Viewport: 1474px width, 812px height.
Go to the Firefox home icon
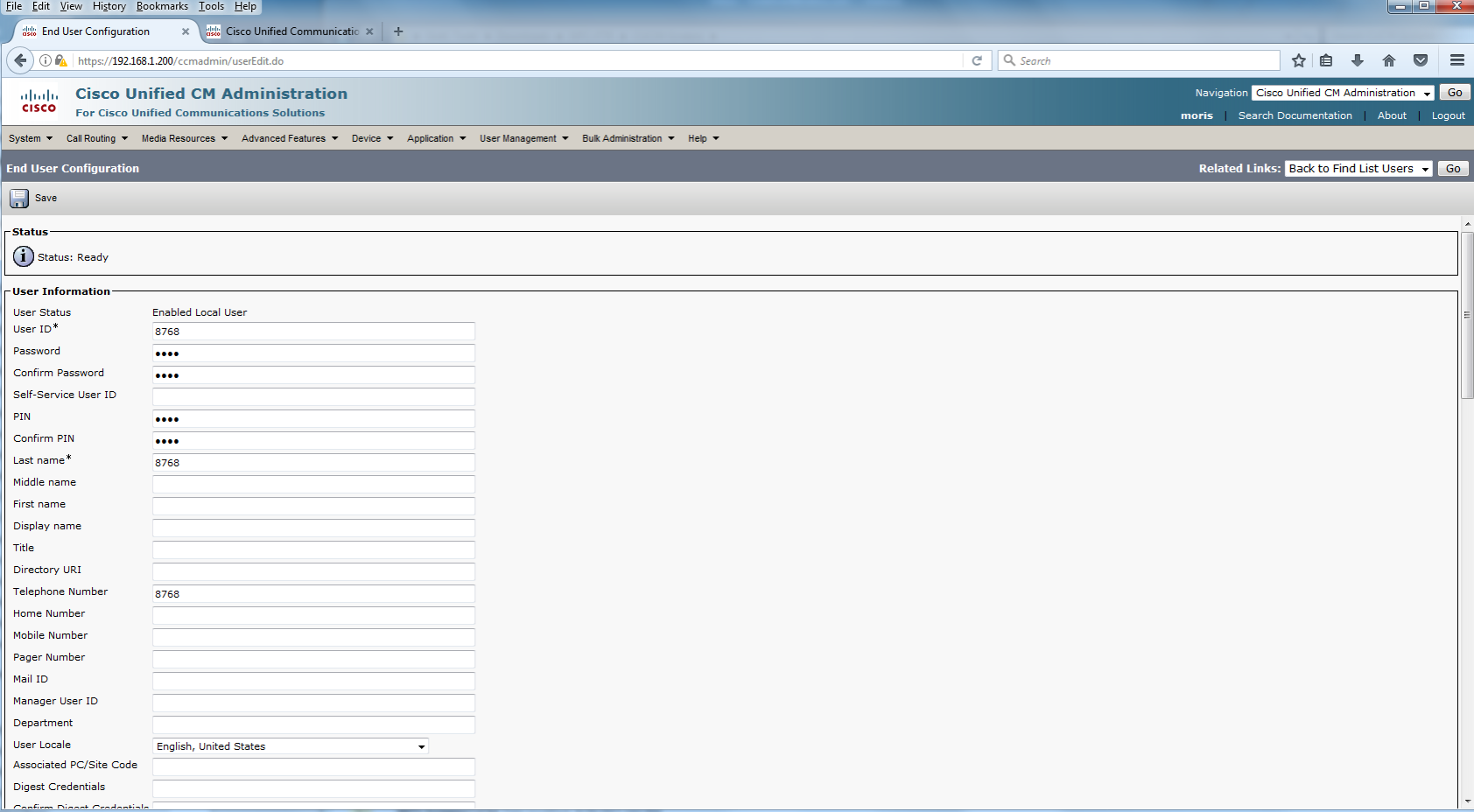point(1389,60)
